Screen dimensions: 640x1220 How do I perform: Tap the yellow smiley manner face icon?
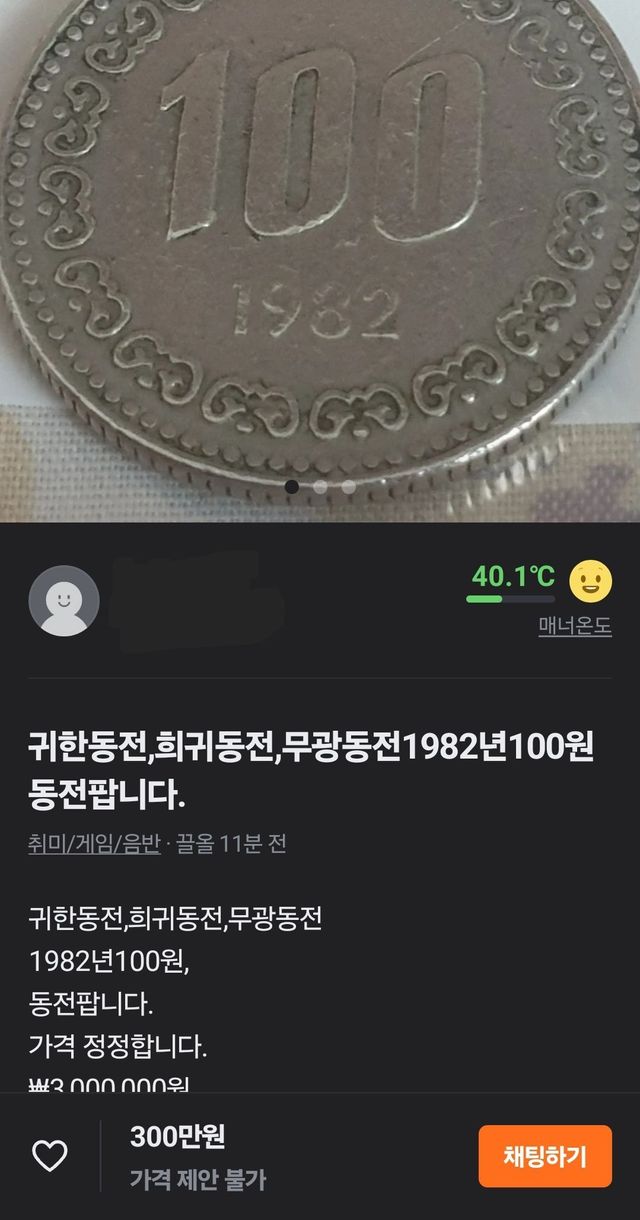click(590, 581)
